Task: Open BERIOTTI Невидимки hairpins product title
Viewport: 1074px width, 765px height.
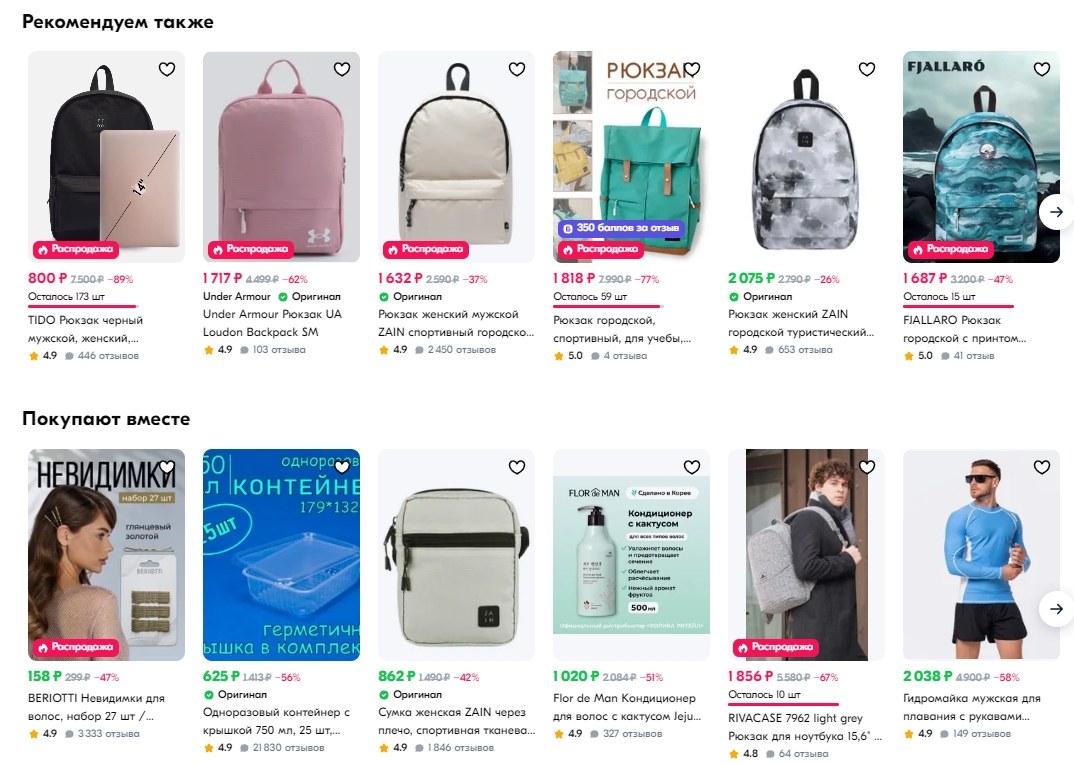Action: [96, 707]
